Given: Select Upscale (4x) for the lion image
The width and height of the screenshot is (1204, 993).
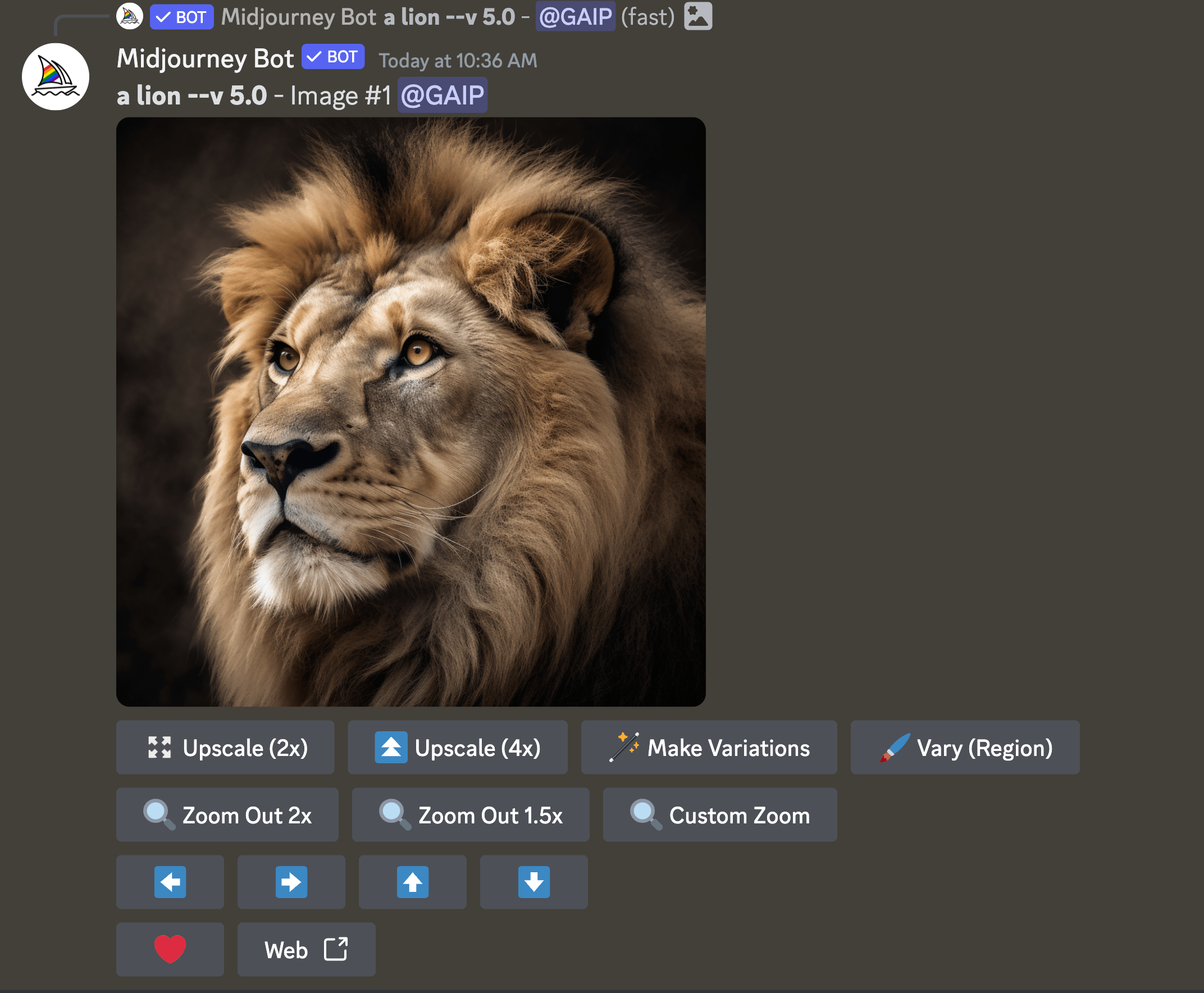Looking at the screenshot, I should click(458, 748).
